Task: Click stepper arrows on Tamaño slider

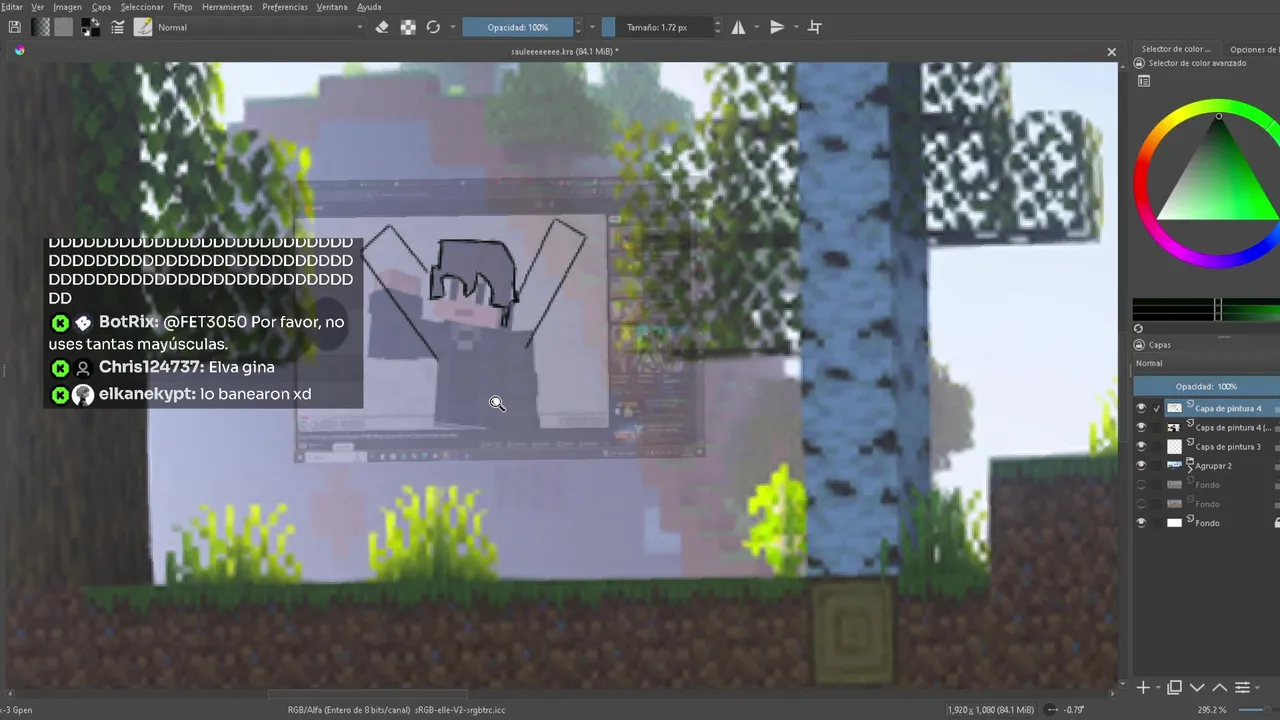Action: pyautogui.click(x=717, y=27)
